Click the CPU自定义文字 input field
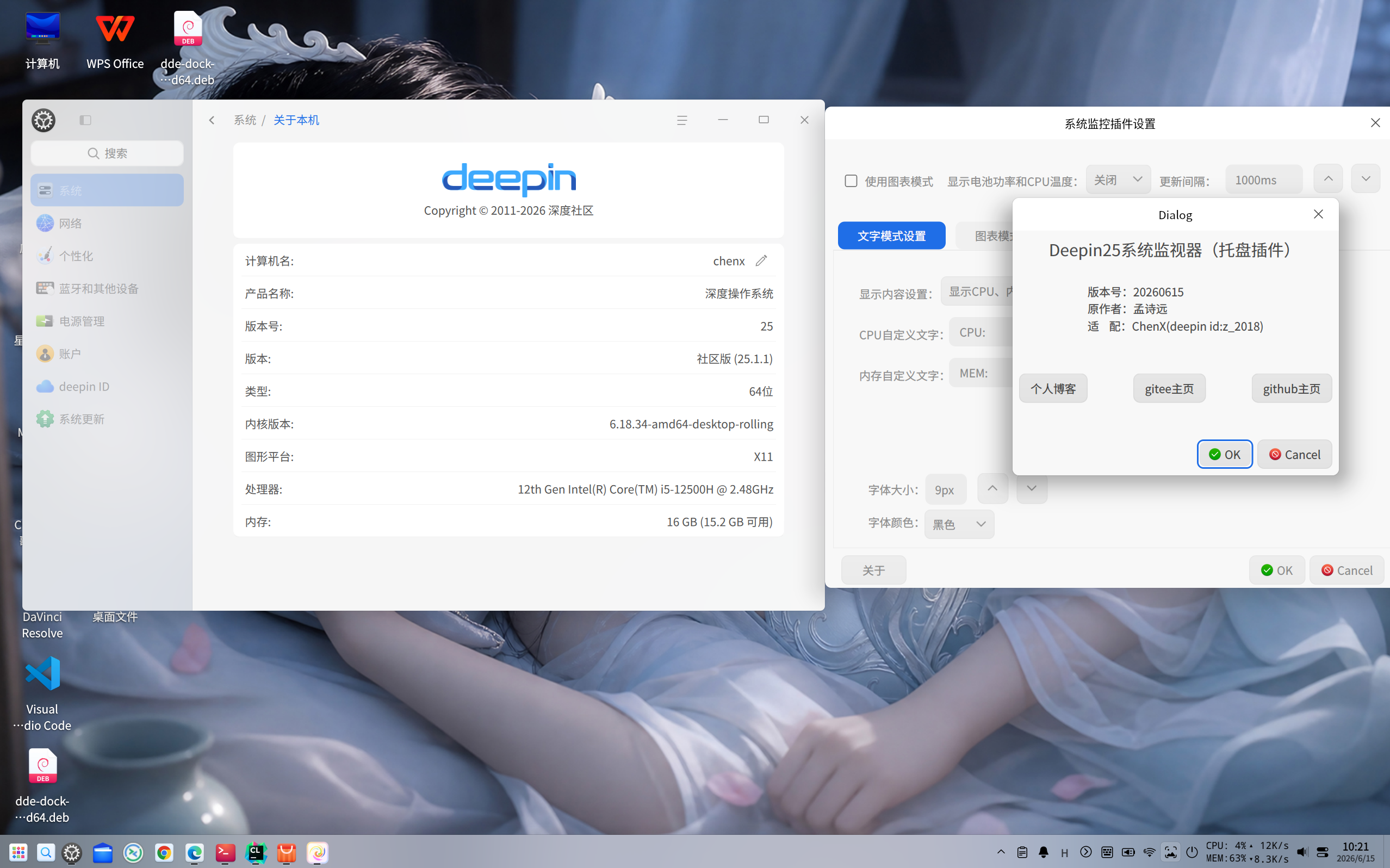The height and width of the screenshot is (868, 1390). coord(982,332)
